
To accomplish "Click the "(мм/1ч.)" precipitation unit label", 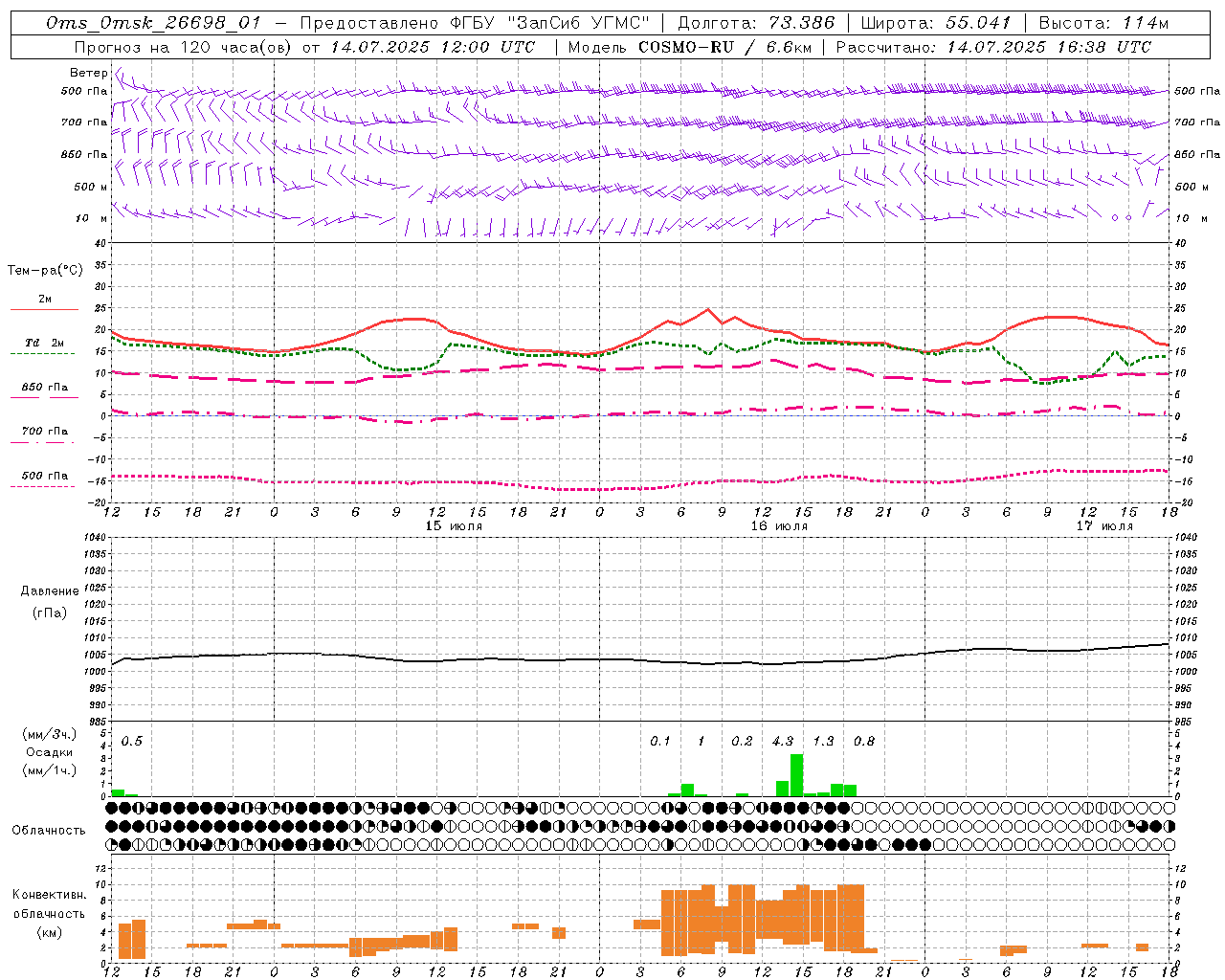I will [50, 770].
